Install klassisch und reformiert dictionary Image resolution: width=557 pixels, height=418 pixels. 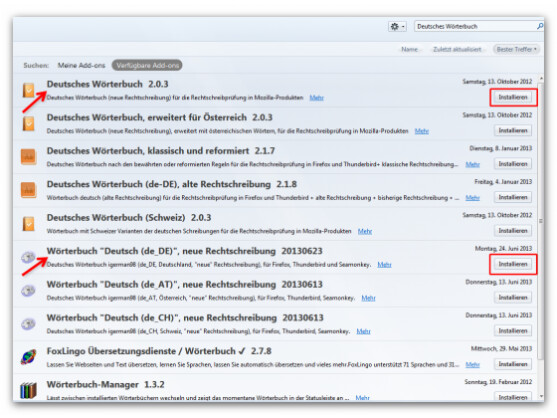point(513,164)
